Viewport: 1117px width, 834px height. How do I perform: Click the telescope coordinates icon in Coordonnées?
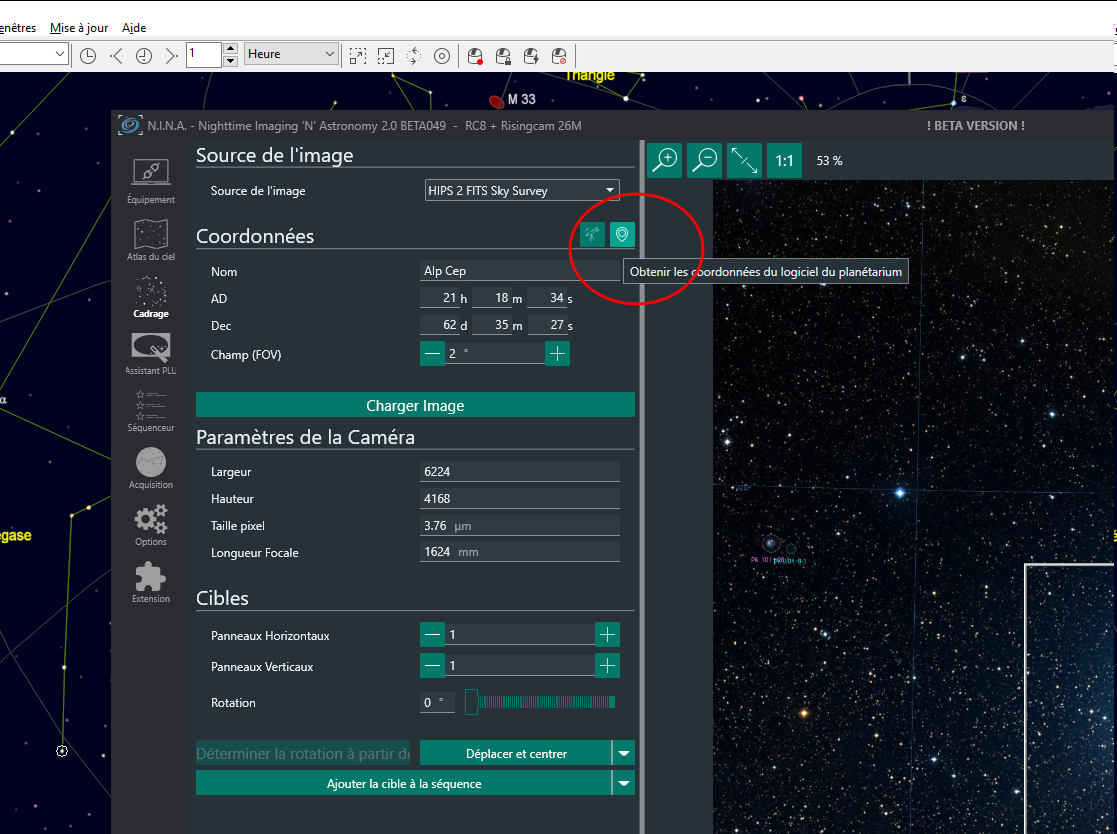[592, 234]
